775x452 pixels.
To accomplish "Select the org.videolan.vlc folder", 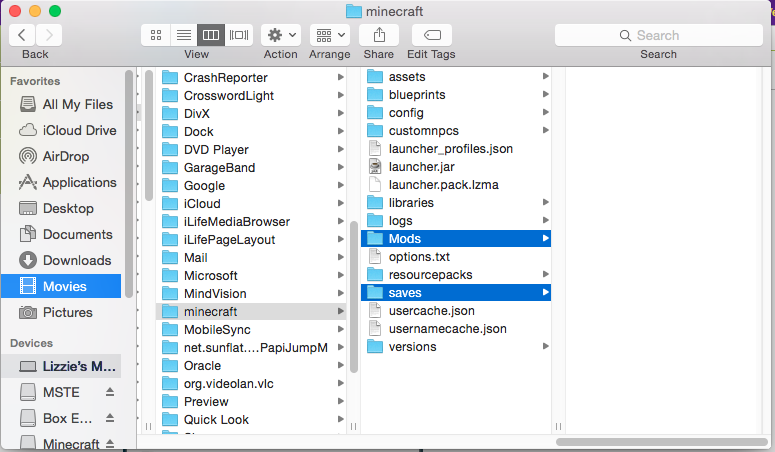I will click(250, 384).
